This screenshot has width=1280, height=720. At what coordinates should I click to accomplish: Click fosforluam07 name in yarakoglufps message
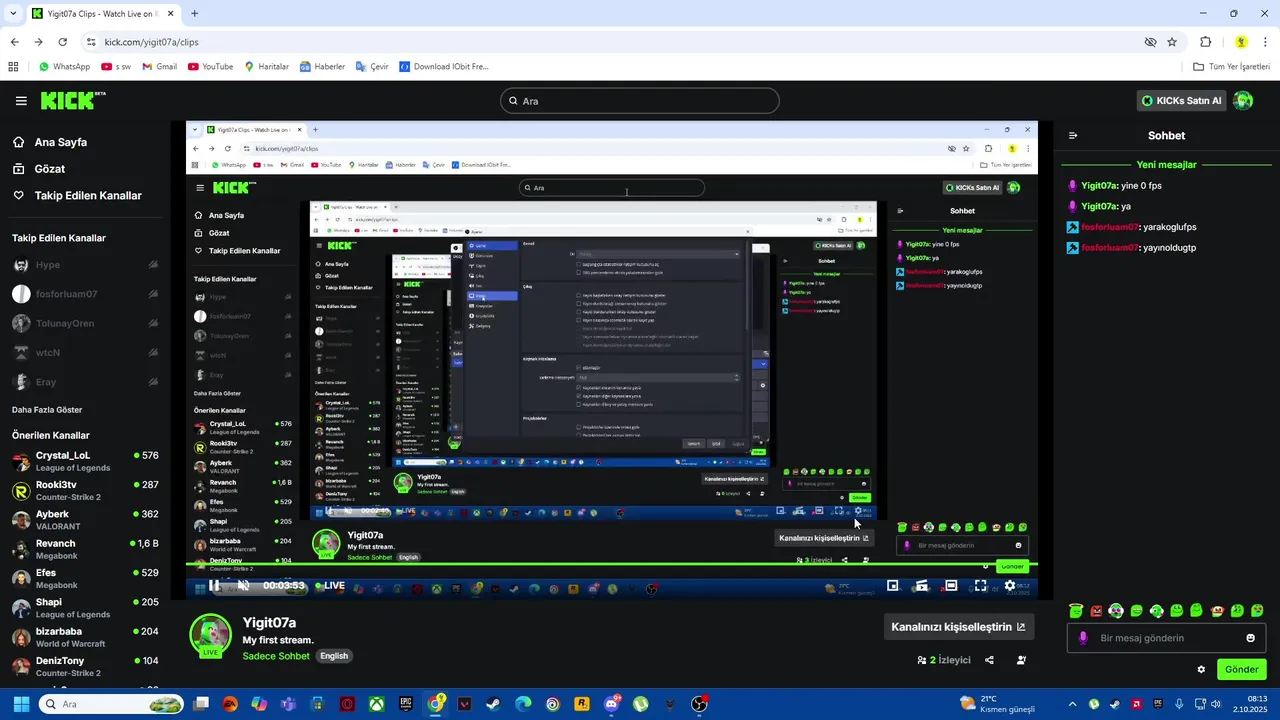click(x=1110, y=227)
